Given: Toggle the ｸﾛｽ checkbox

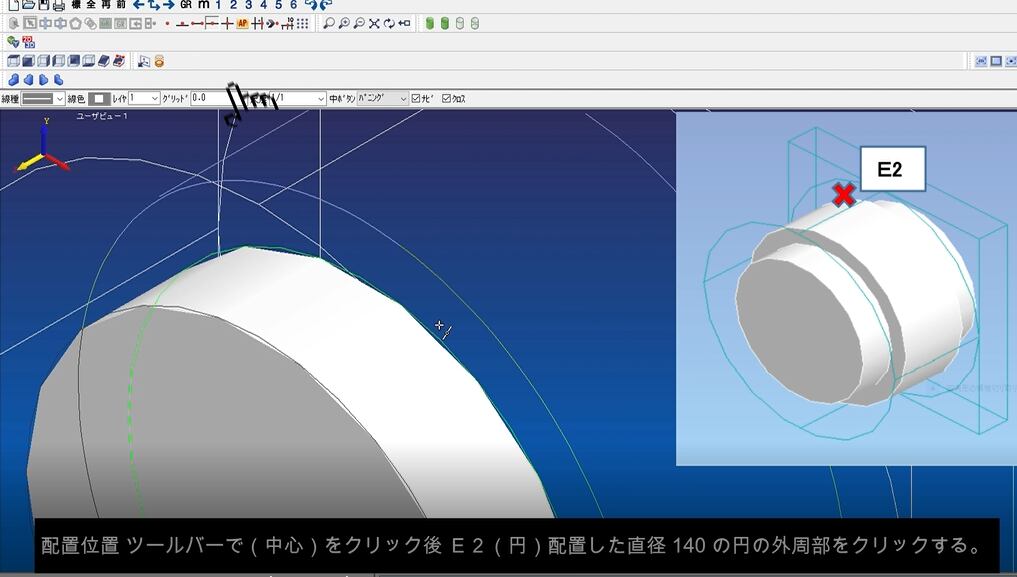Looking at the screenshot, I should tap(446, 98).
